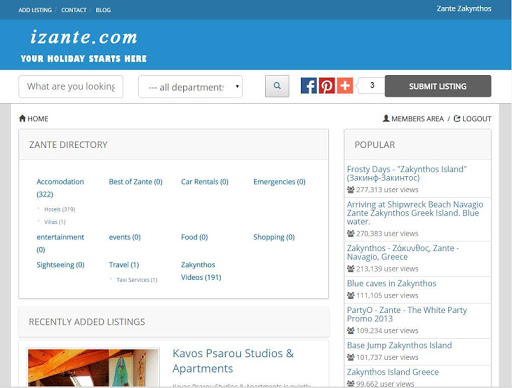This screenshot has width=512, height=388.
Task: Open the Blue caves in Zakynthos video
Action: (x=391, y=283)
